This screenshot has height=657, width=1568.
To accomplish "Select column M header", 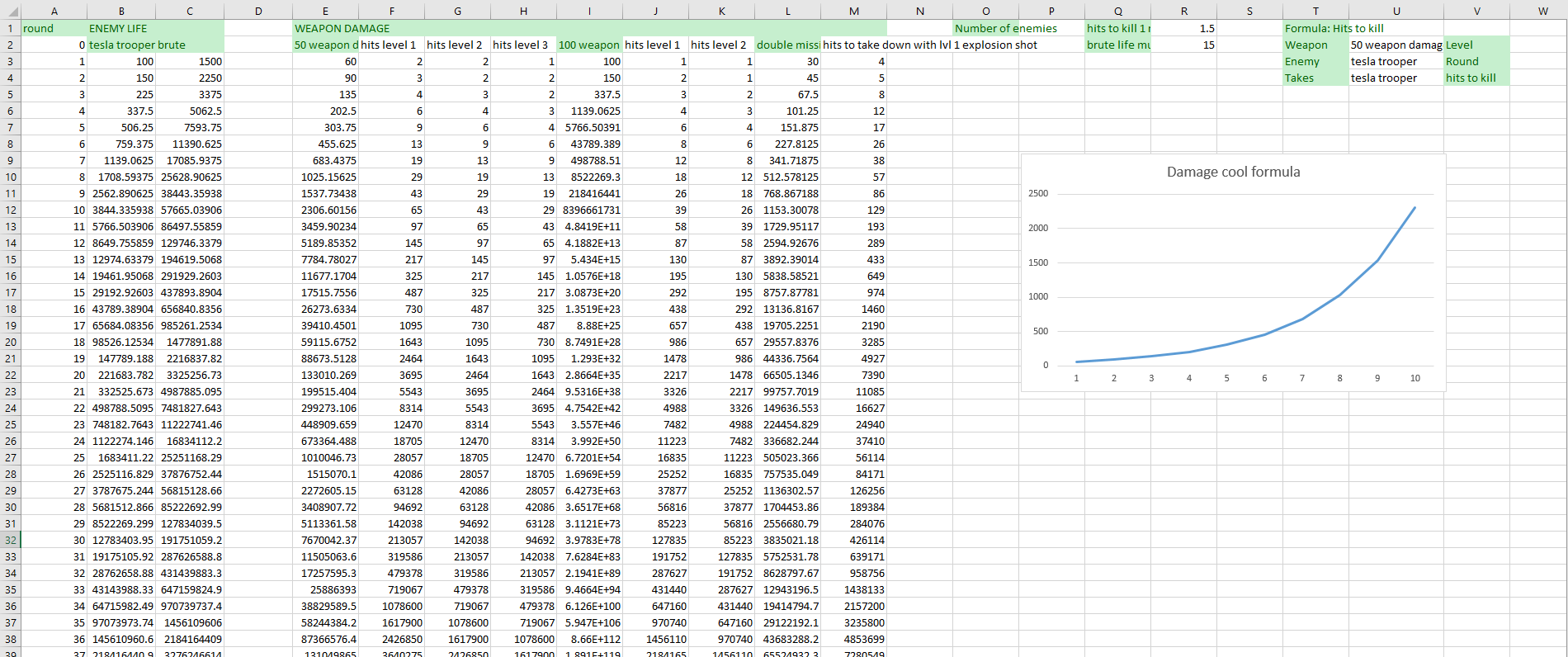I will [854, 11].
